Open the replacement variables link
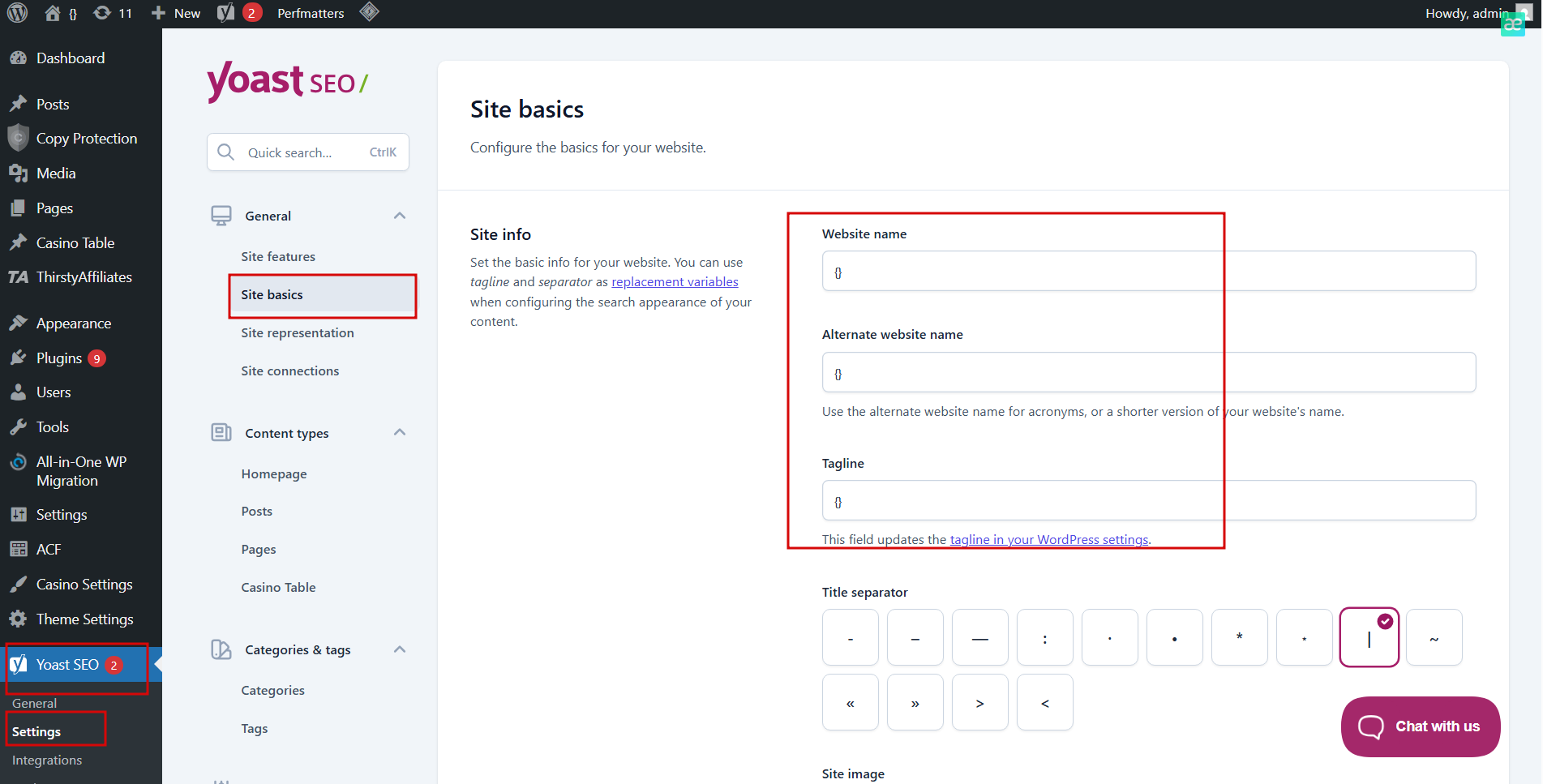Image resolution: width=1543 pixels, height=784 pixels. [x=675, y=282]
